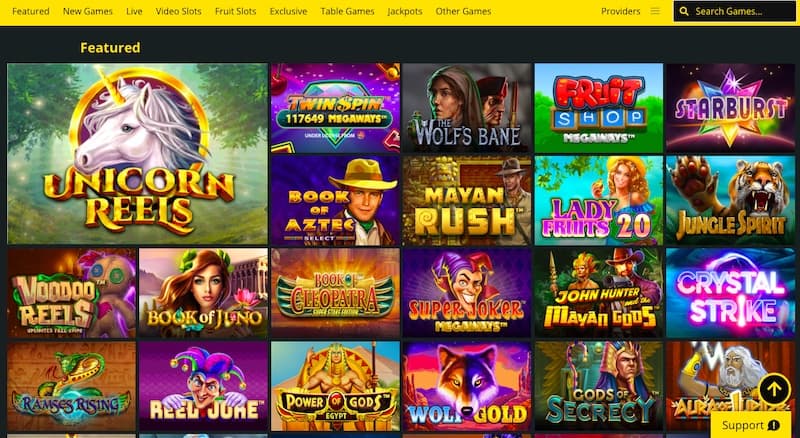Launch the Unicorn Reels game
This screenshot has height=438, width=800.
point(137,154)
